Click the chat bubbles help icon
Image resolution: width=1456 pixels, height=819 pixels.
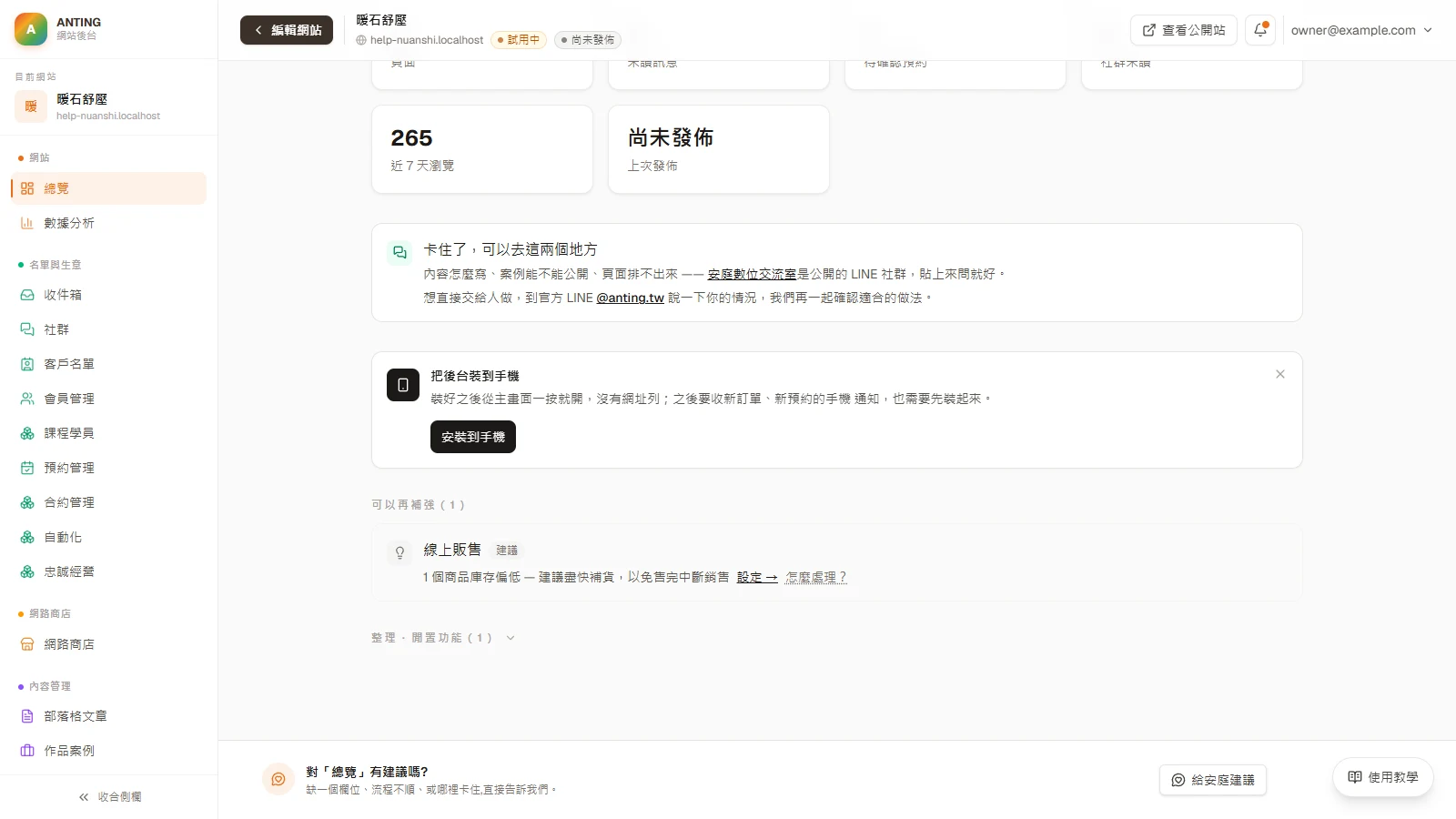[399, 252]
